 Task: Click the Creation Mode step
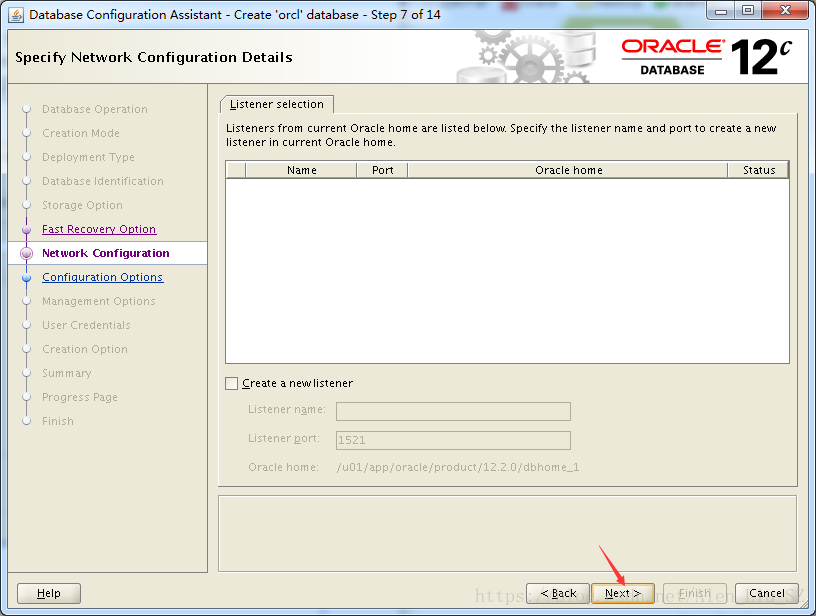click(x=81, y=133)
